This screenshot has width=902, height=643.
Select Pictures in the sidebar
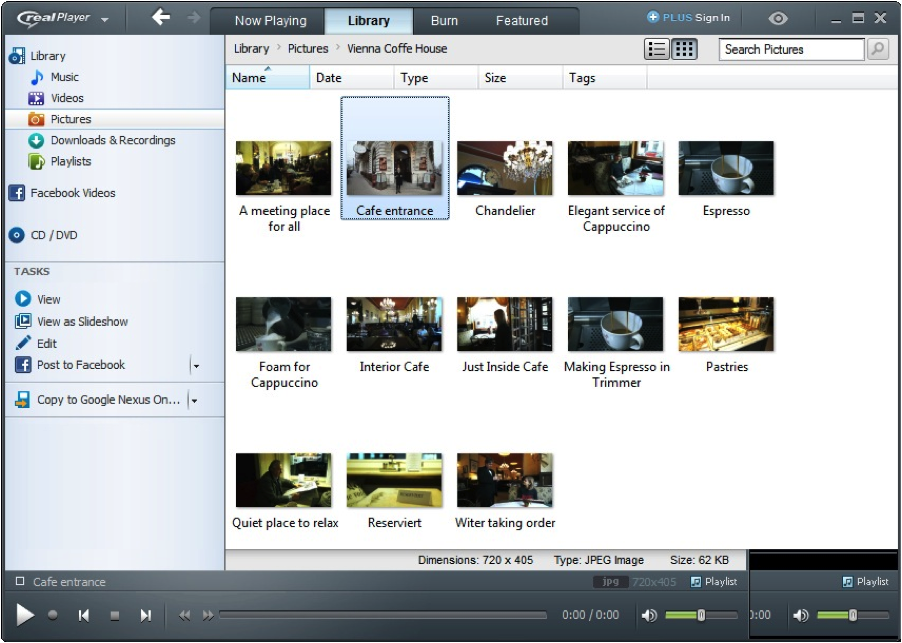tap(114, 119)
